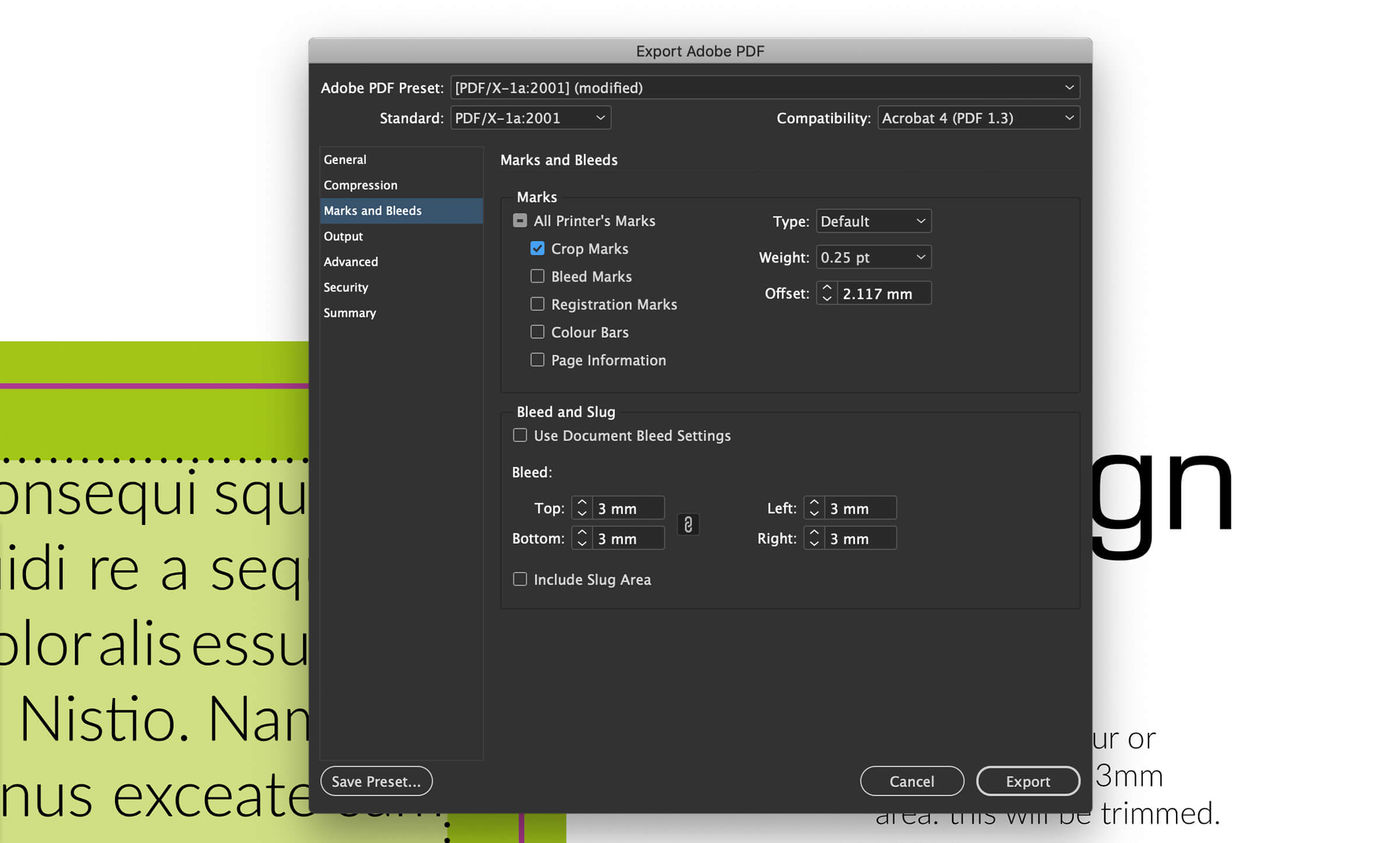Open the Security section
Viewport: 1400px width, 843px height.
tap(401, 287)
